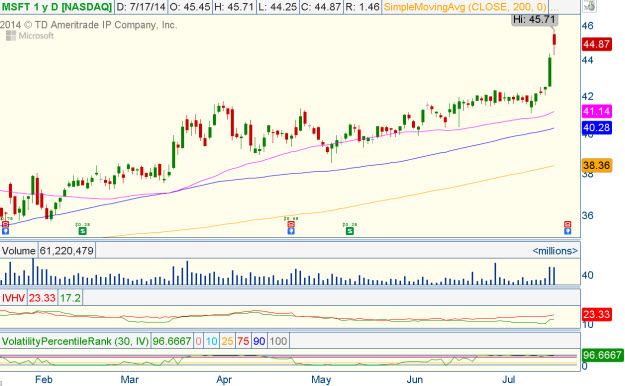
Task: Click the SimpleMovingAvg (CLOSE, 200, 0) study label
Action: tap(465, 7)
